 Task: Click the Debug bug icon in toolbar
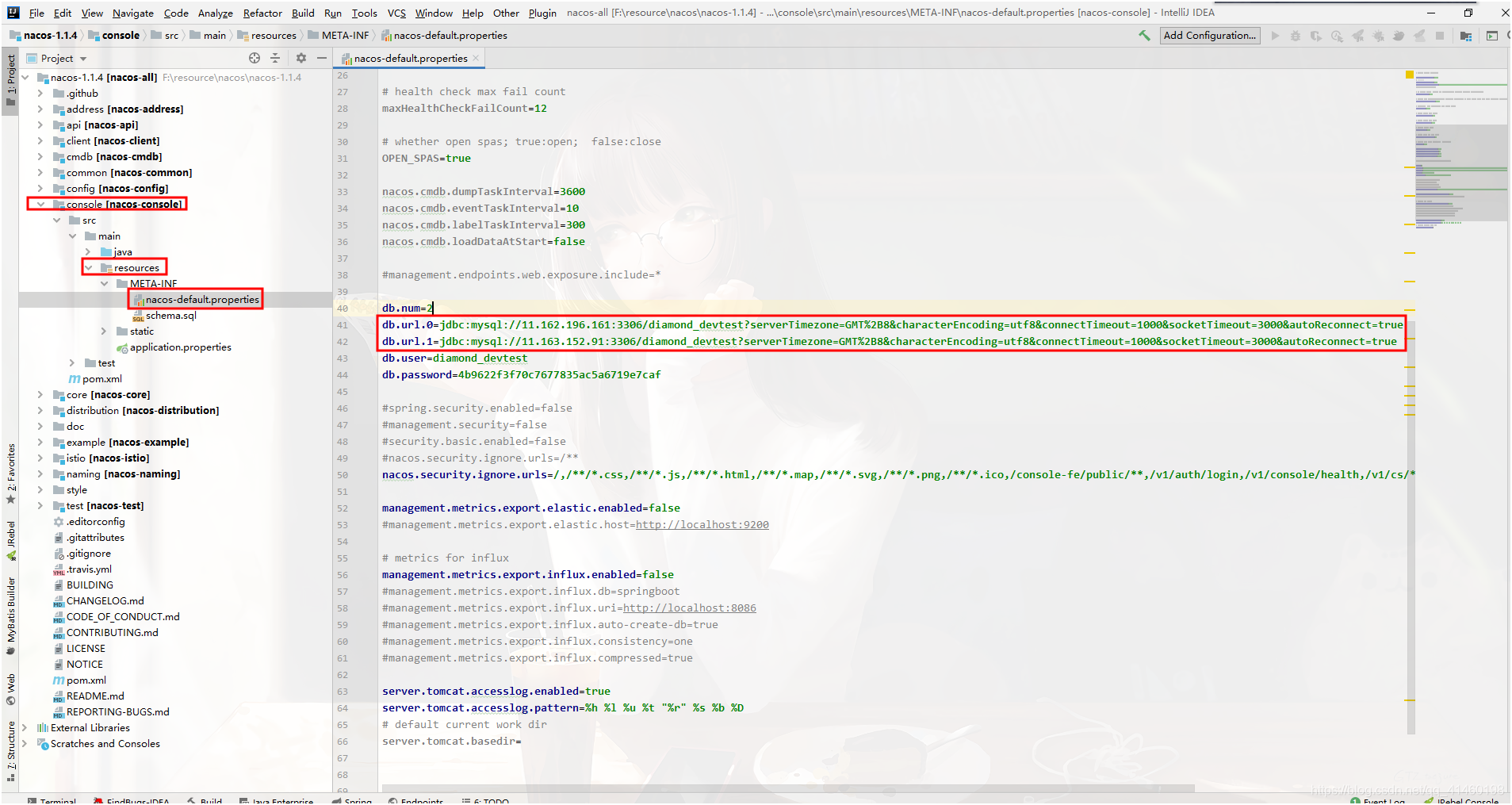(x=1296, y=36)
